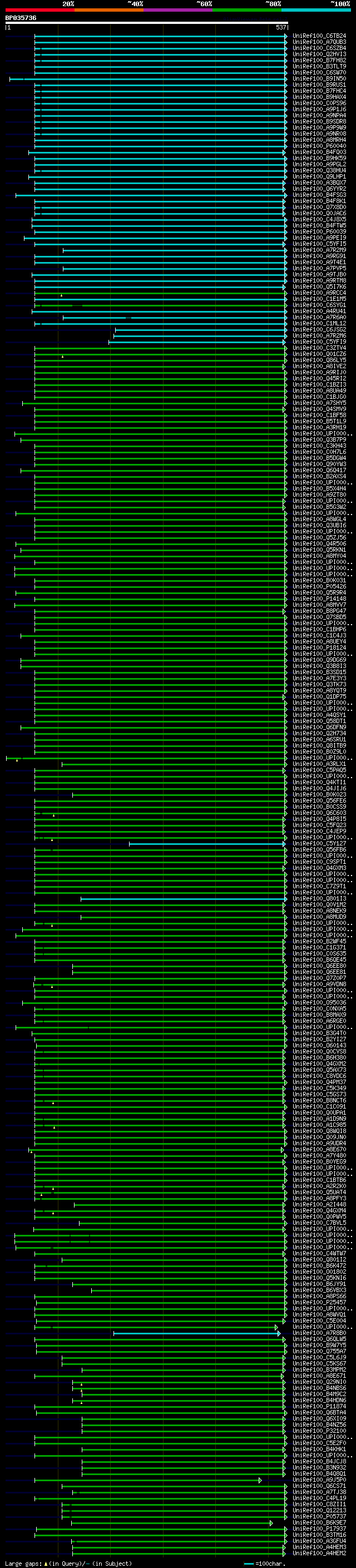Click hit label UniRef100_Q6QLW5
Viewport: 356px width, 1568px height.
[319, 1339]
